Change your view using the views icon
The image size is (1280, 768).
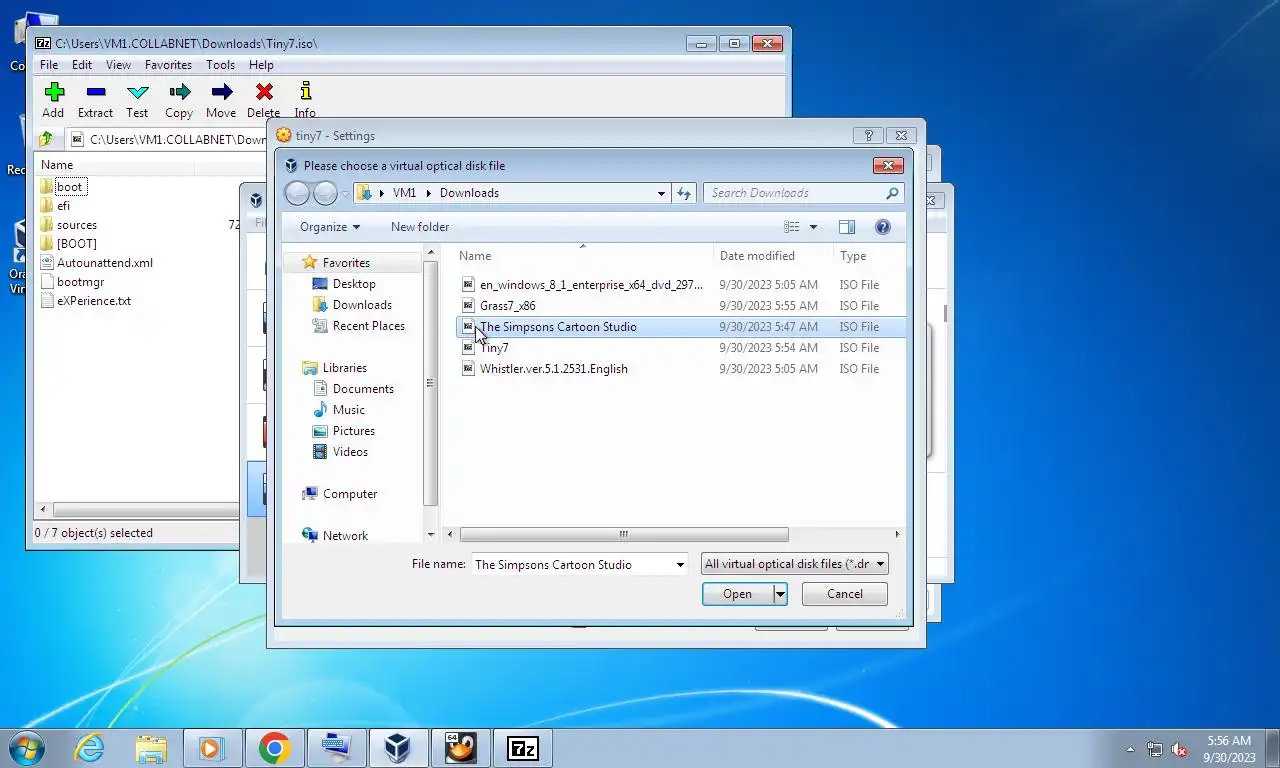point(792,227)
